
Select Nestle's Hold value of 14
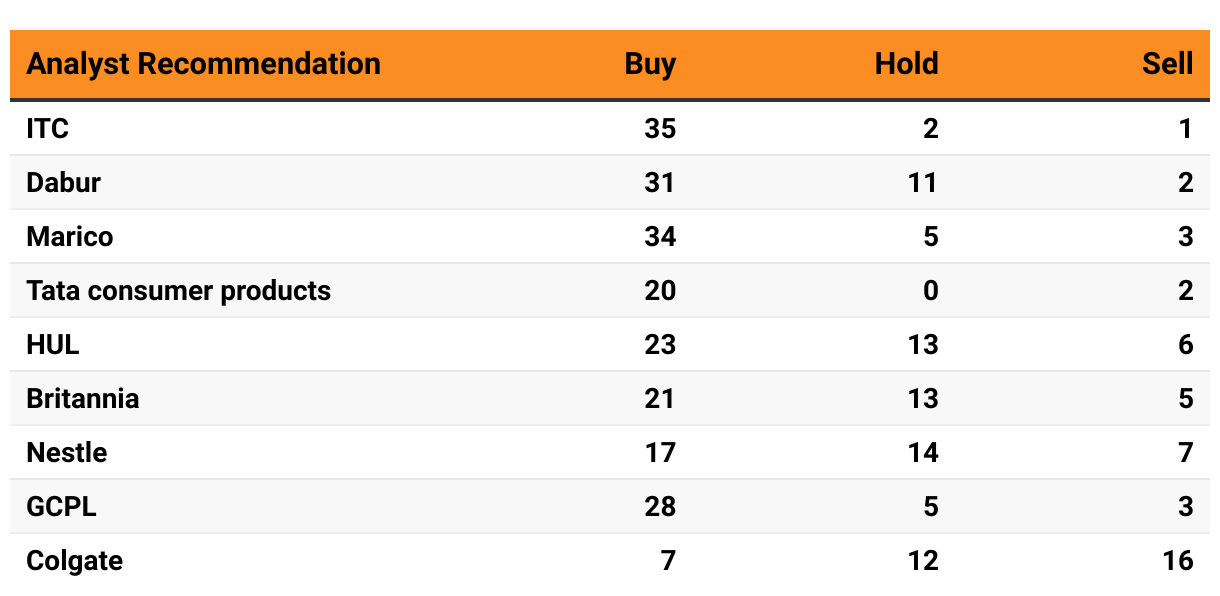pos(922,453)
